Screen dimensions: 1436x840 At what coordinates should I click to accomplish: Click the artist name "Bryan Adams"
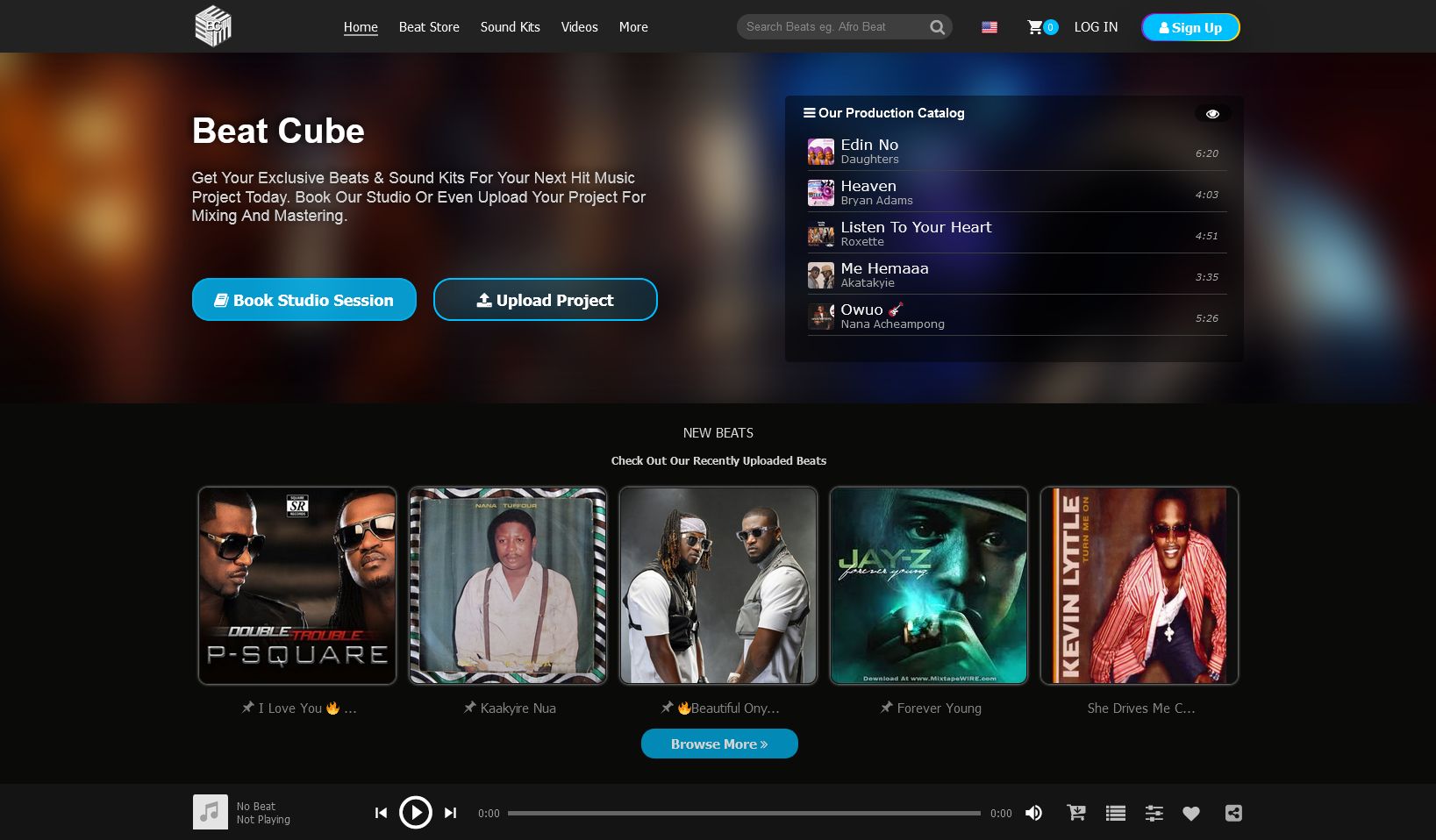pyautogui.click(x=876, y=201)
